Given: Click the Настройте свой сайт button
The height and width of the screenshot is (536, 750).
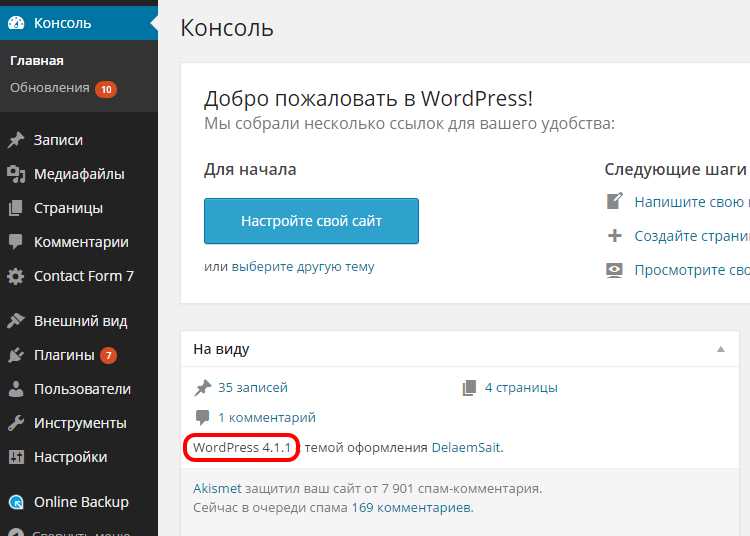Looking at the screenshot, I should tap(311, 221).
